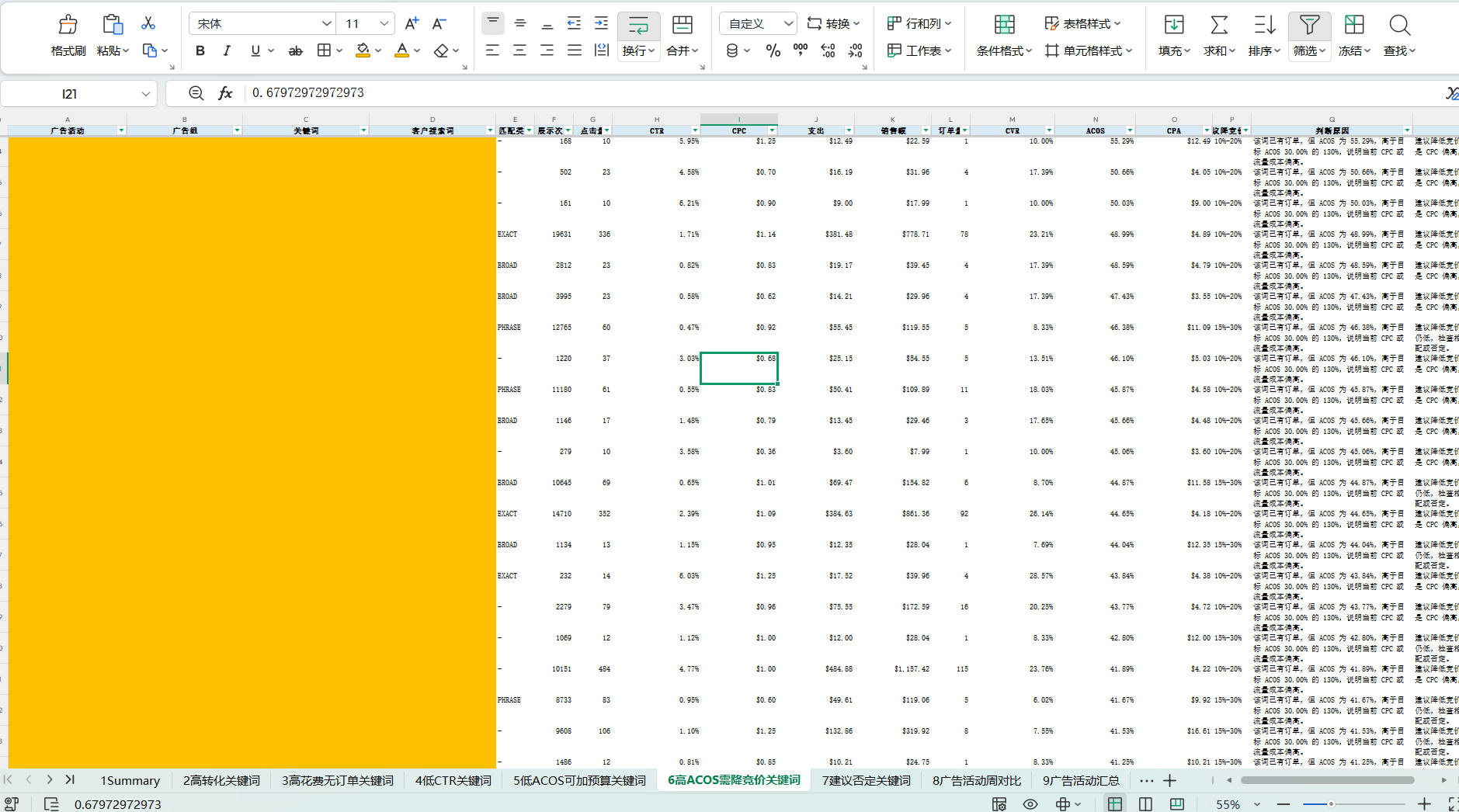This screenshot has height=812, width=1459.
Task: Increase indent in the alignment group
Action: pos(602,23)
